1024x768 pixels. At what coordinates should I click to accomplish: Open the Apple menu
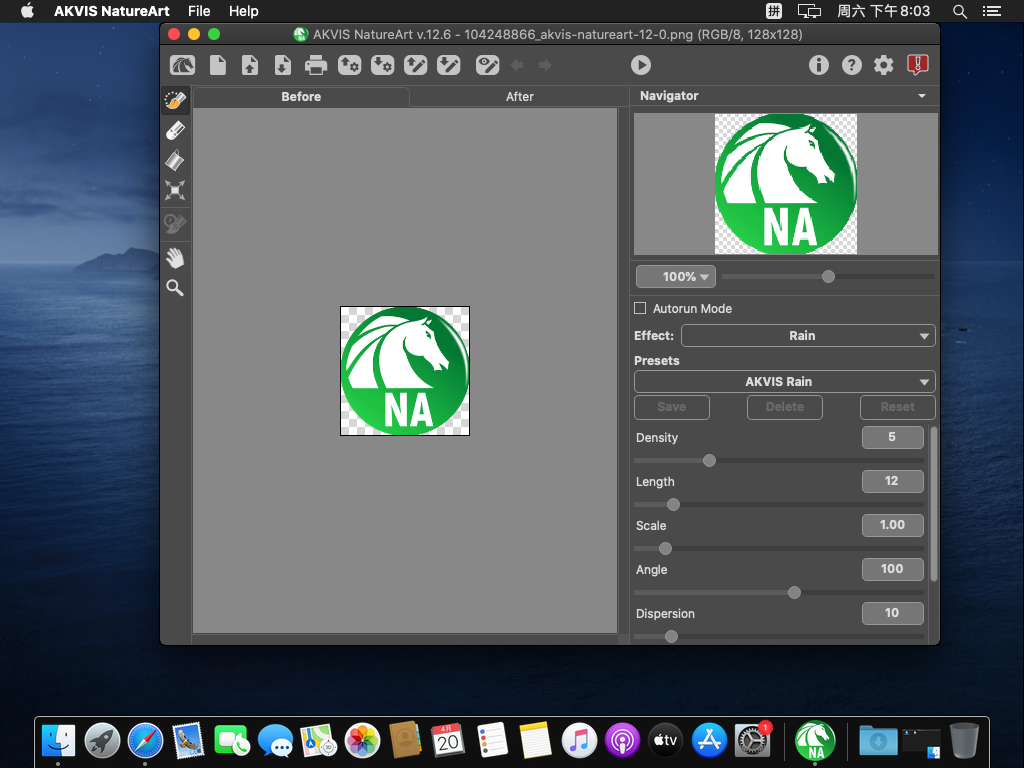[x=27, y=11]
